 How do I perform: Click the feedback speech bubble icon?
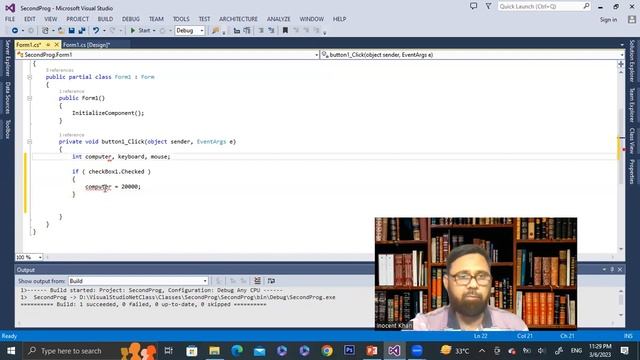[x=473, y=6]
